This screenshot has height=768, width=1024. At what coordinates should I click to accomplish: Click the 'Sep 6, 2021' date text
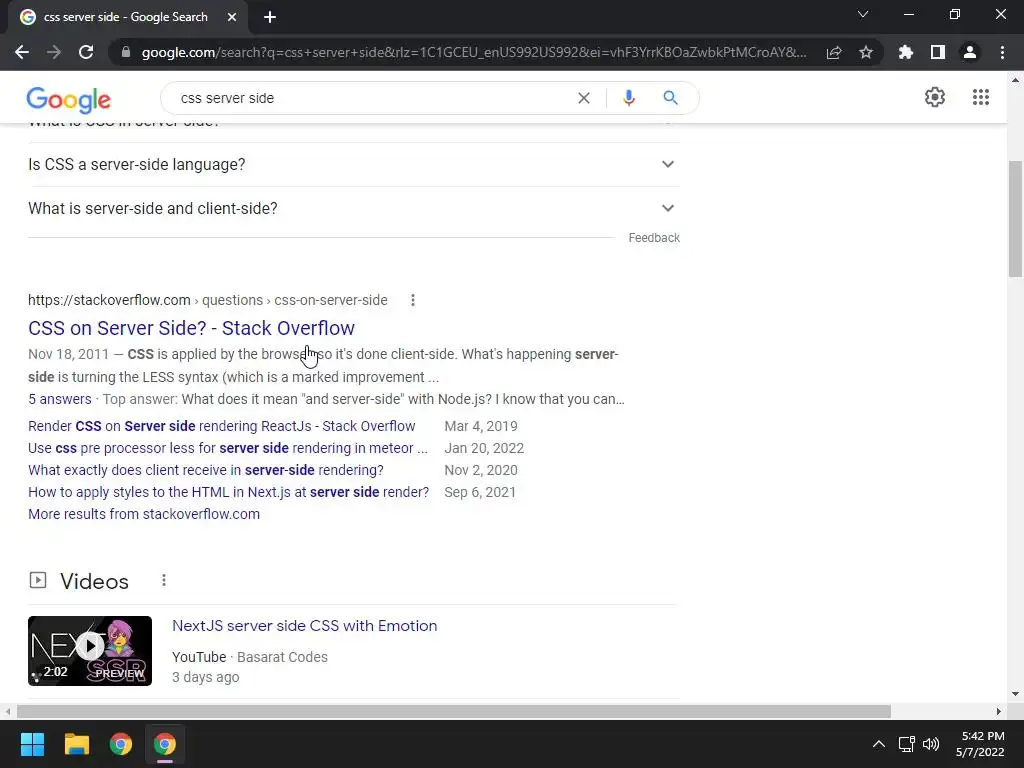(480, 492)
